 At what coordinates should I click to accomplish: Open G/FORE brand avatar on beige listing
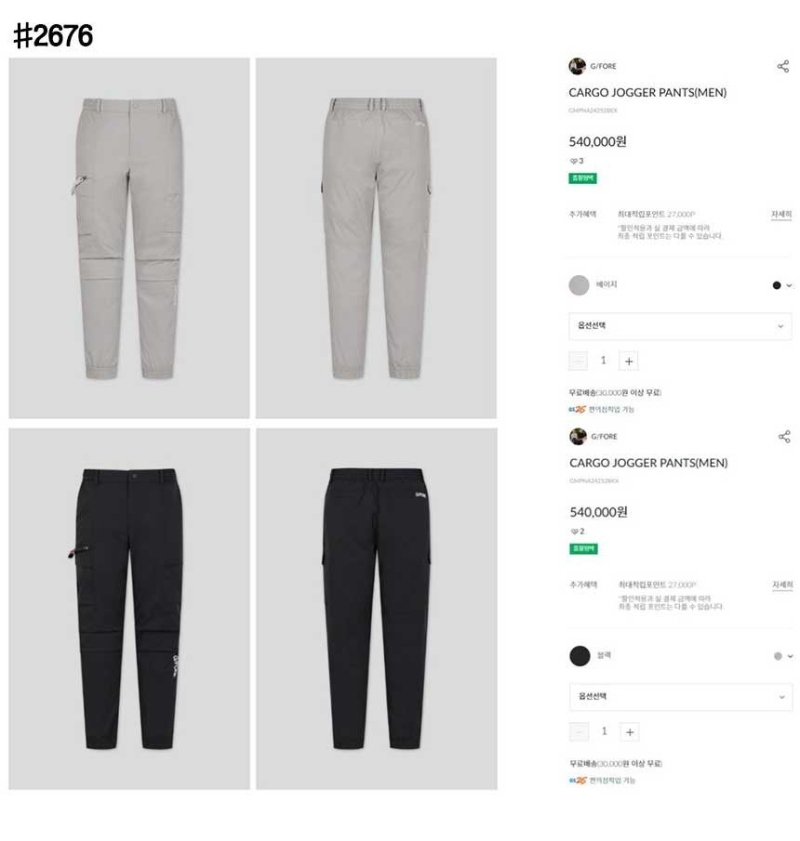(577, 66)
